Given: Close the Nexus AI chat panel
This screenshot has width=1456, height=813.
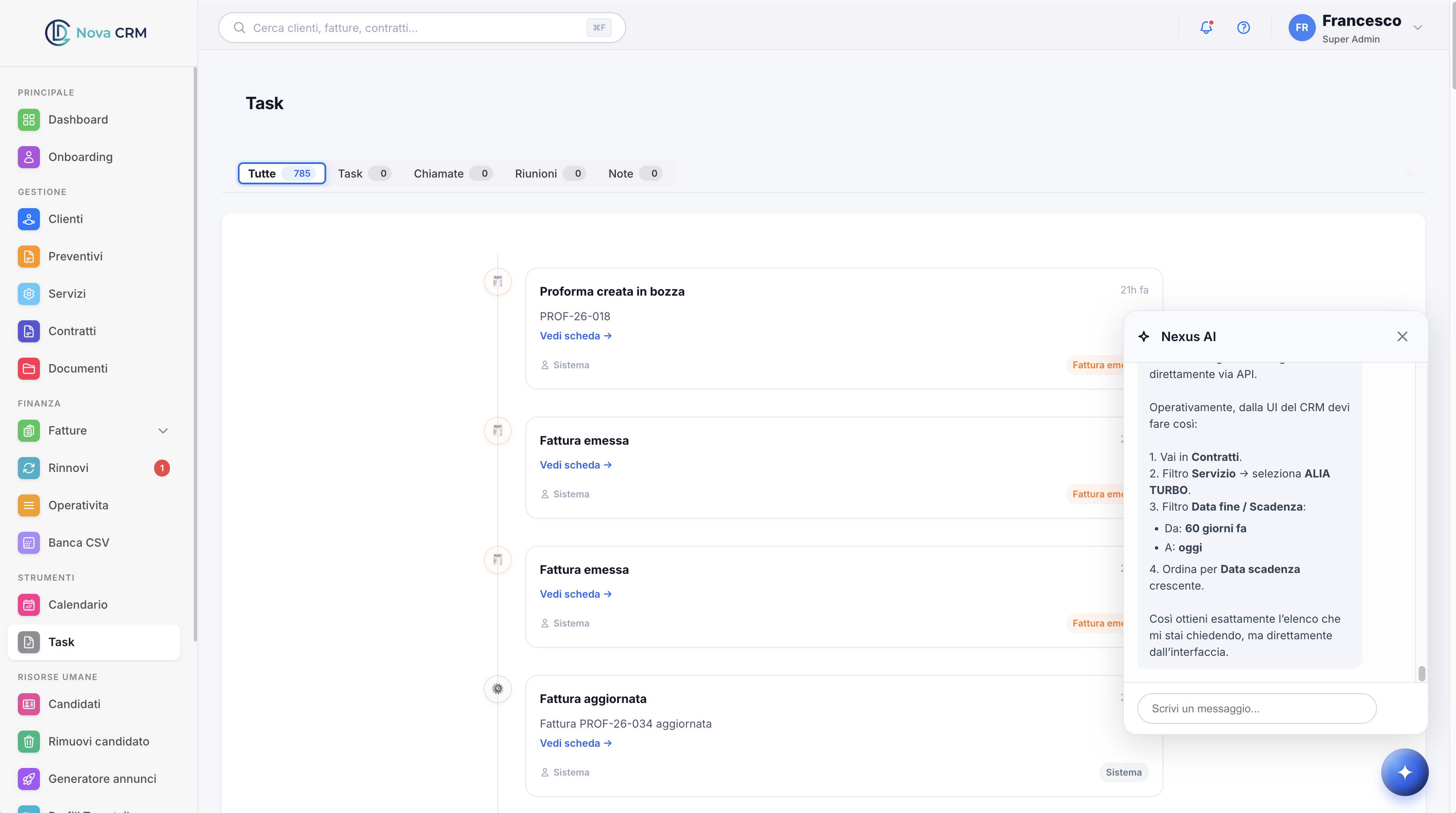Looking at the screenshot, I should pyautogui.click(x=1402, y=336).
